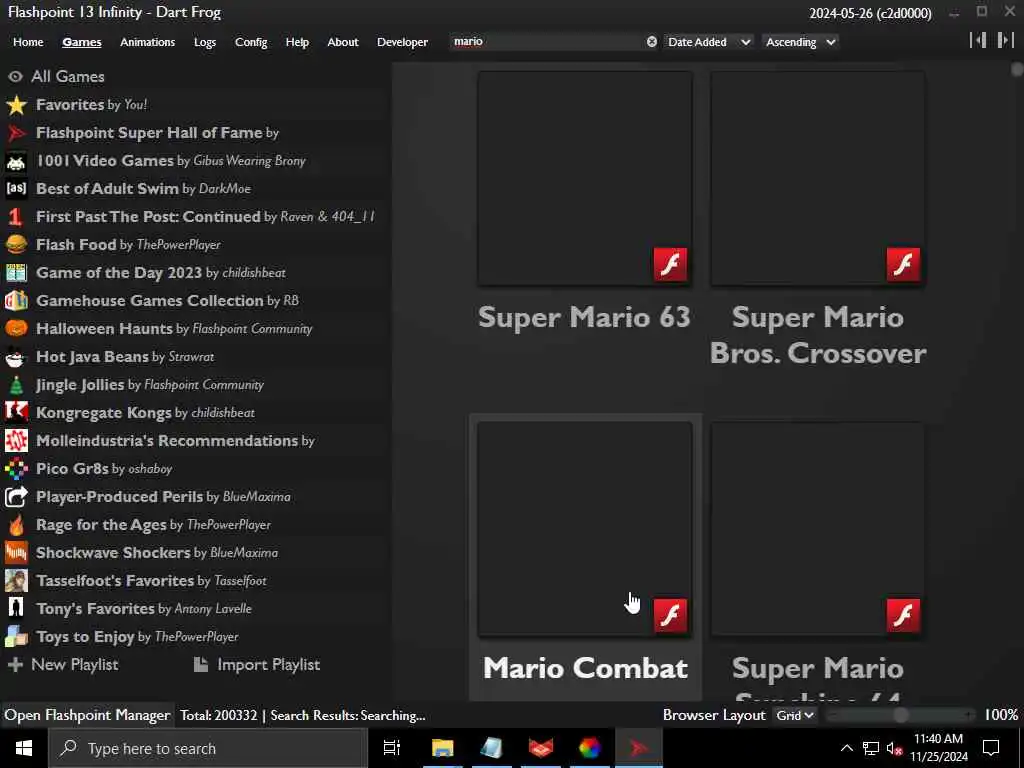The width and height of the screenshot is (1024, 768).
Task: Click the Pico Gr8s icon
Action: (16, 468)
